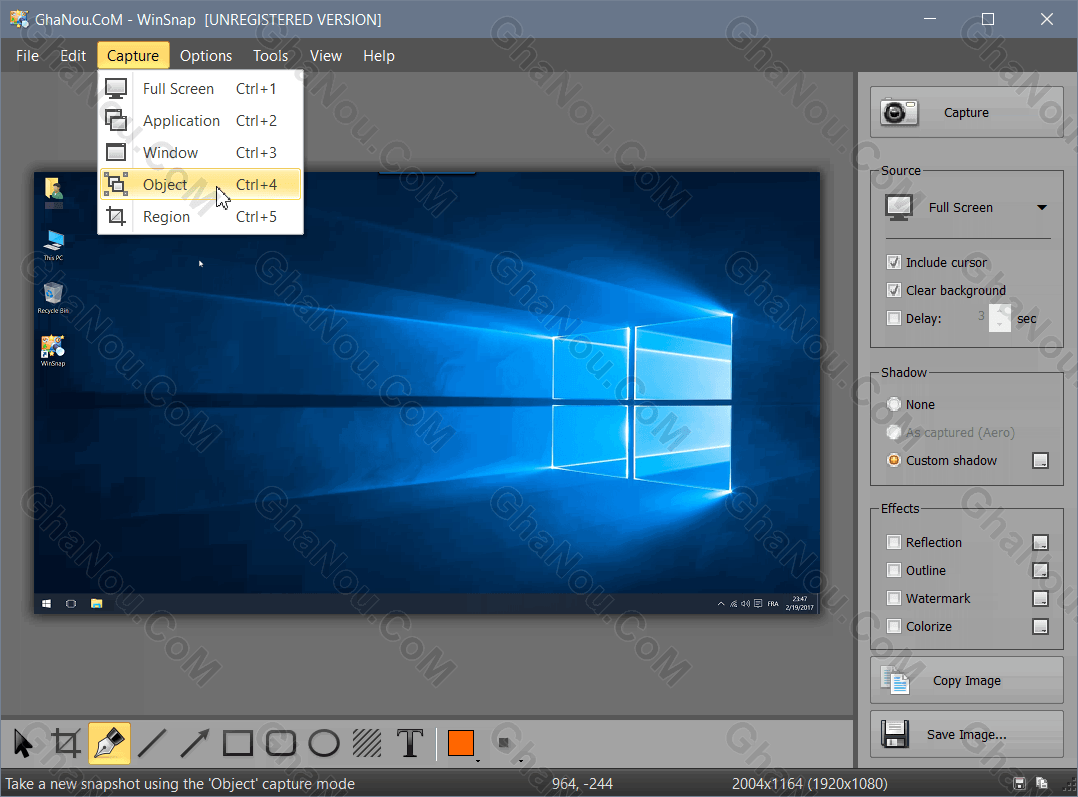Open the Options menu

point(206,56)
